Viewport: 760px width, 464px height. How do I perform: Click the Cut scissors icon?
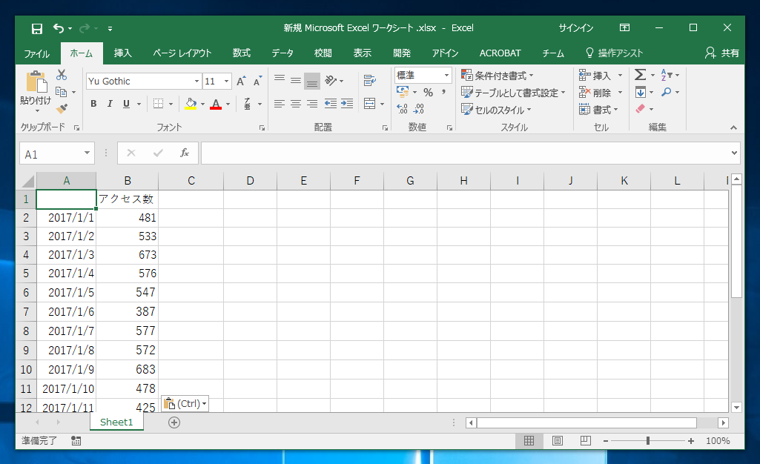coord(61,75)
